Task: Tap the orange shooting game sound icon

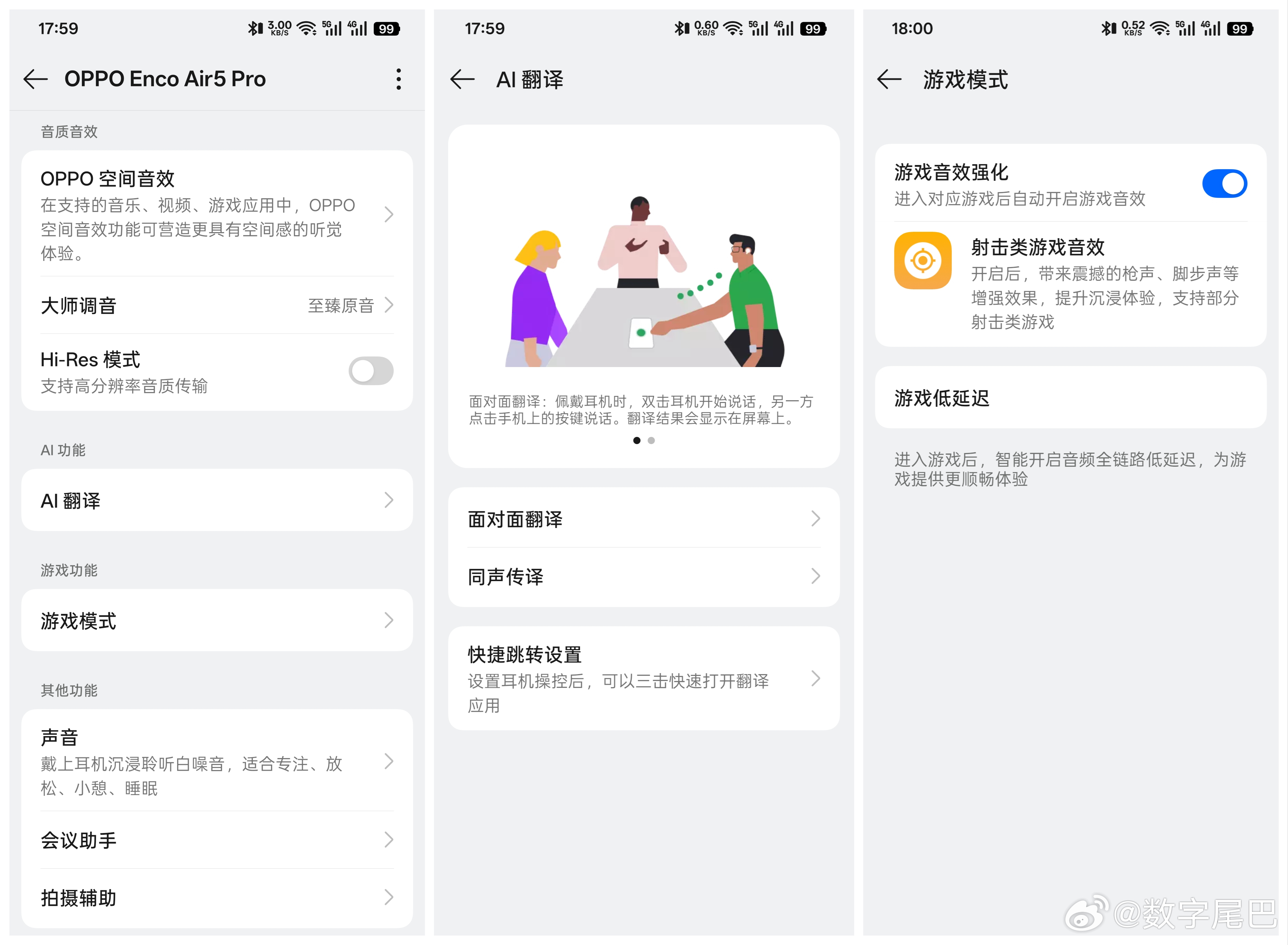Action: pyautogui.click(x=922, y=261)
